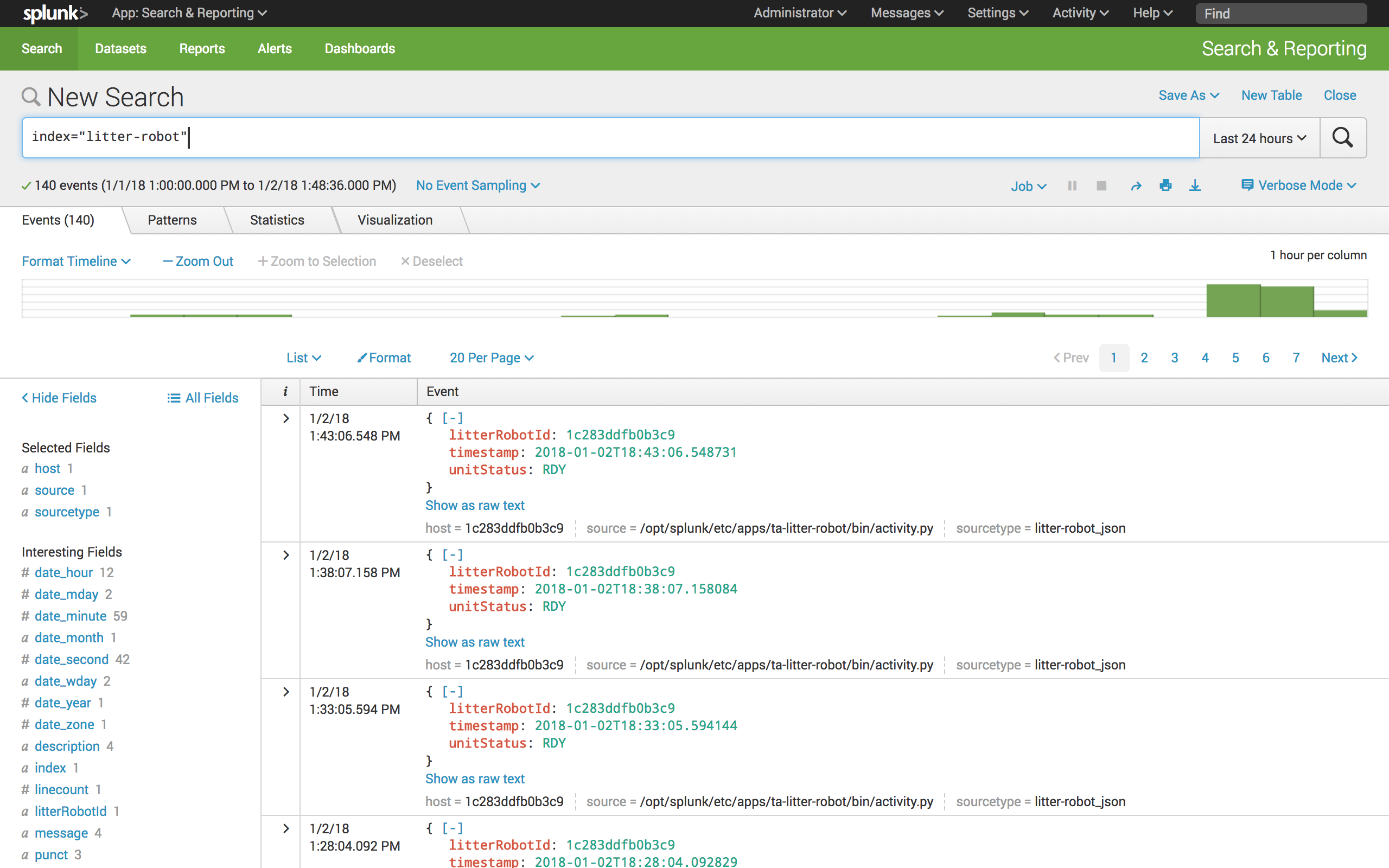Run search with magnifier button
The height and width of the screenshot is (868, 1389).
click(1342, 138)
